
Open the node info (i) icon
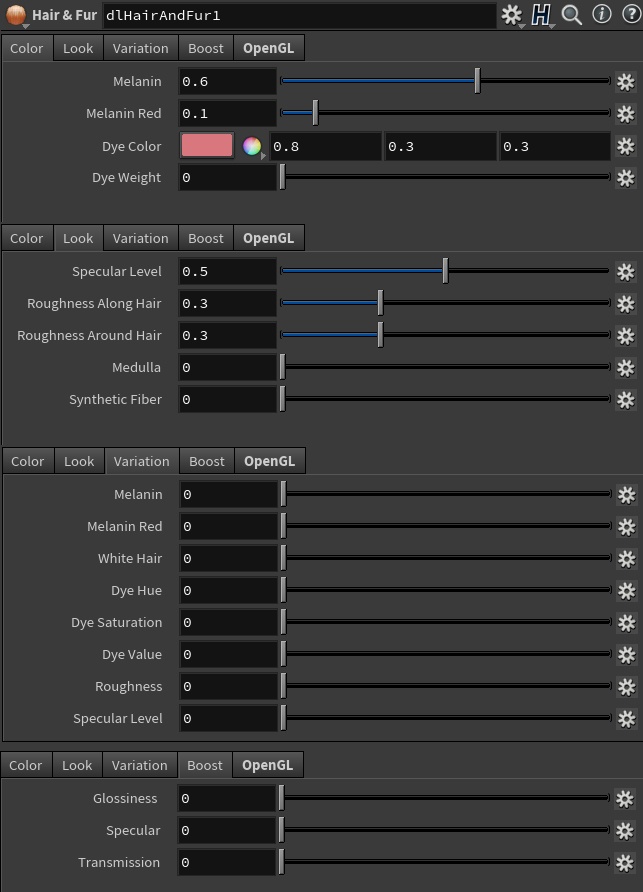[602, 15]
